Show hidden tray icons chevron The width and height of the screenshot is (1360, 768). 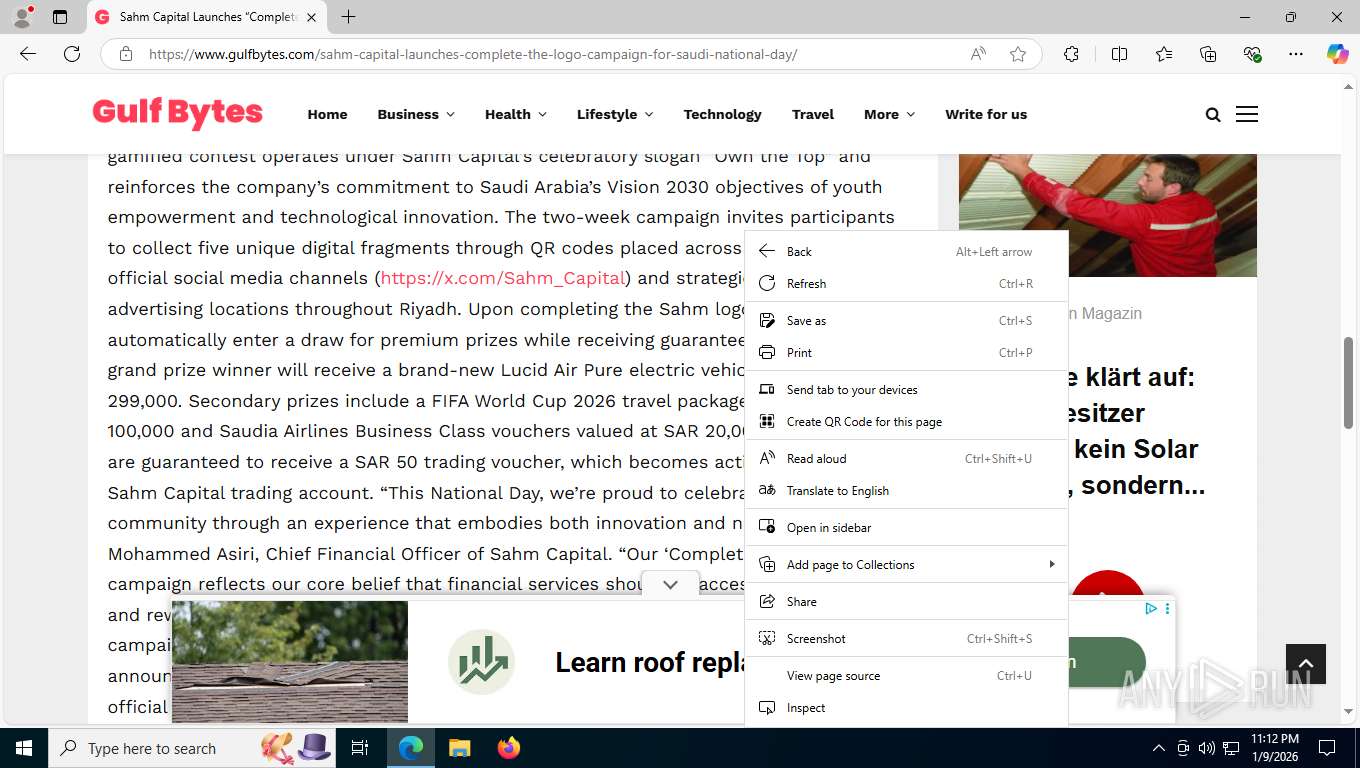pos(1159,748)
